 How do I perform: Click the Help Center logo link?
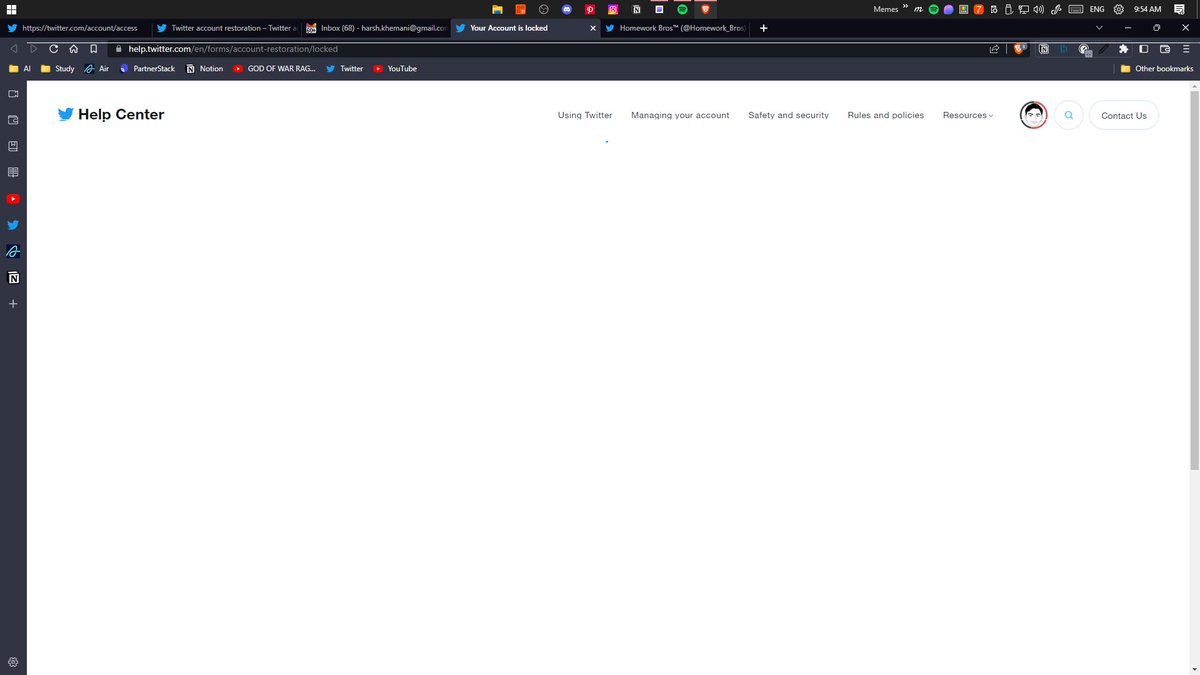click(111, 114)
